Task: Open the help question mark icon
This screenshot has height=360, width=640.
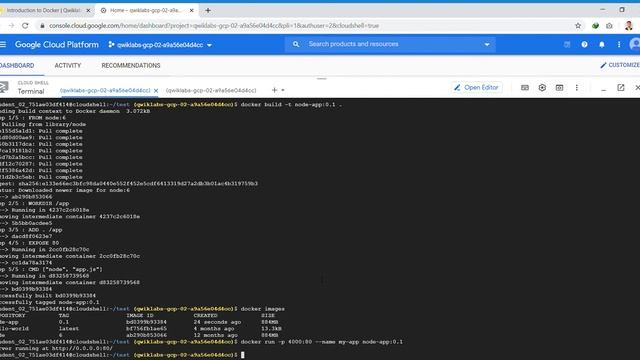Action: coord(584,44)
